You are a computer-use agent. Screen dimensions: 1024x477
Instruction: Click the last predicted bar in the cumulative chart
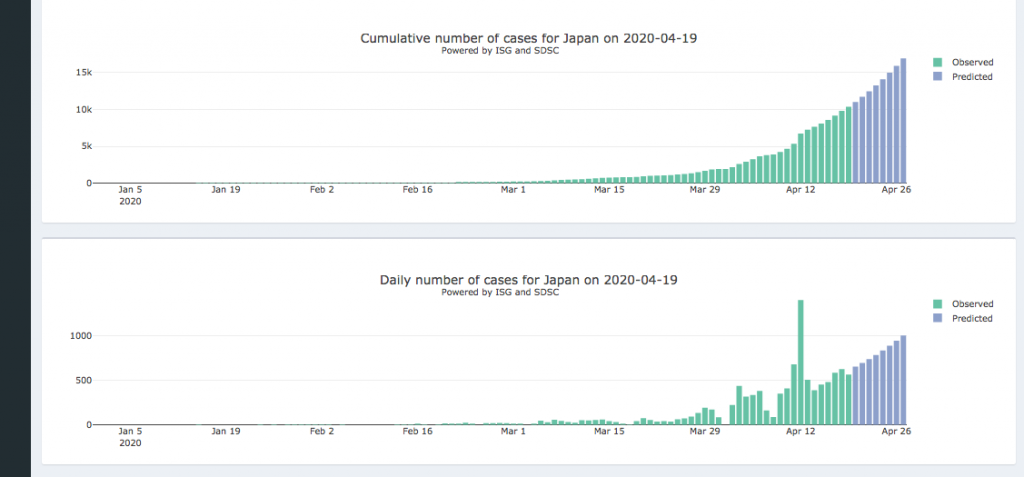tap(903, 122)
